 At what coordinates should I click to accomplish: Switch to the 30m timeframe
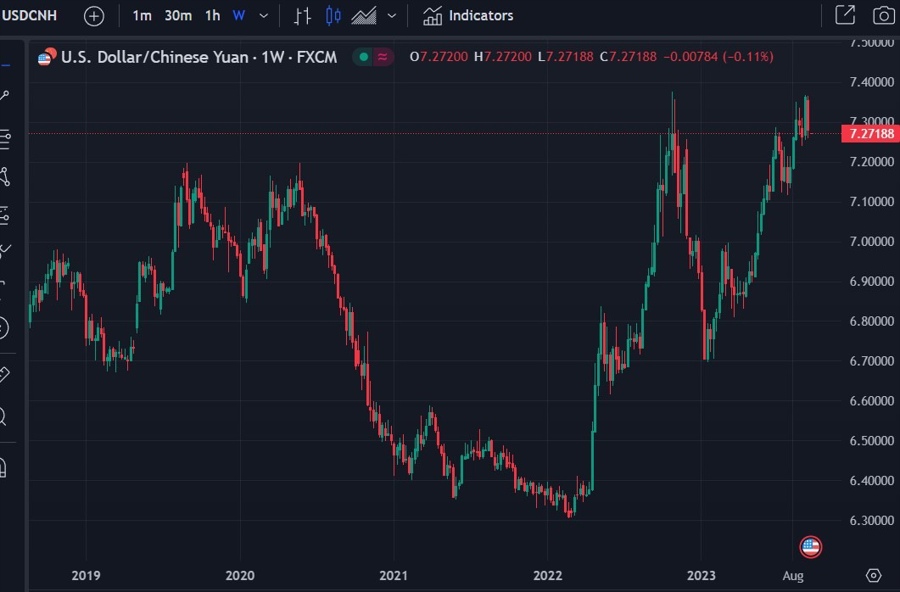[x=178, y=16]
